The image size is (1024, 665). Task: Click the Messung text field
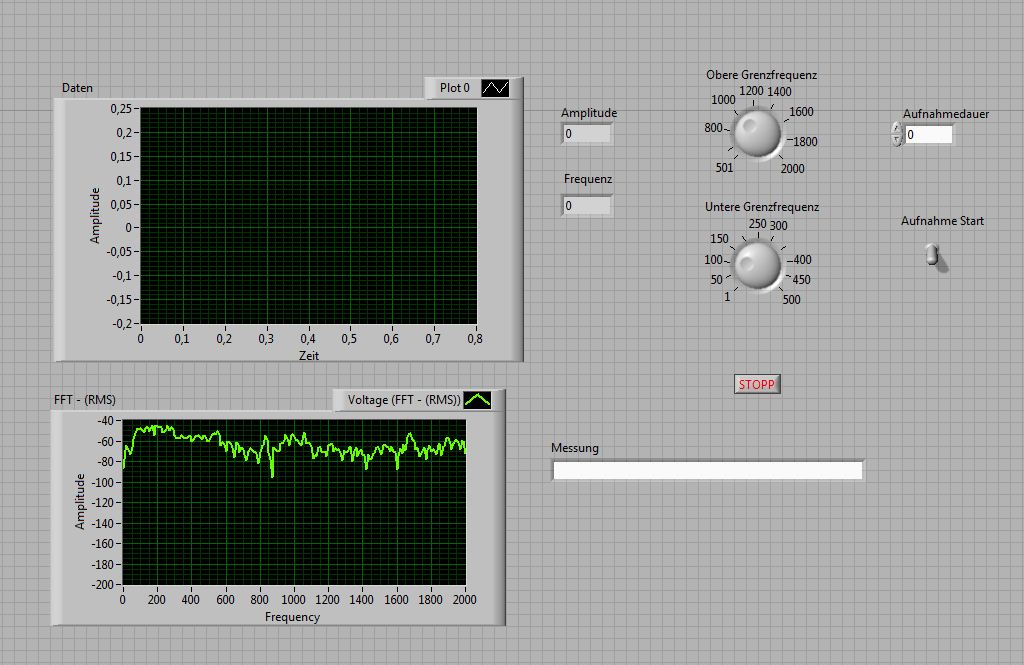tap(707, 470)
